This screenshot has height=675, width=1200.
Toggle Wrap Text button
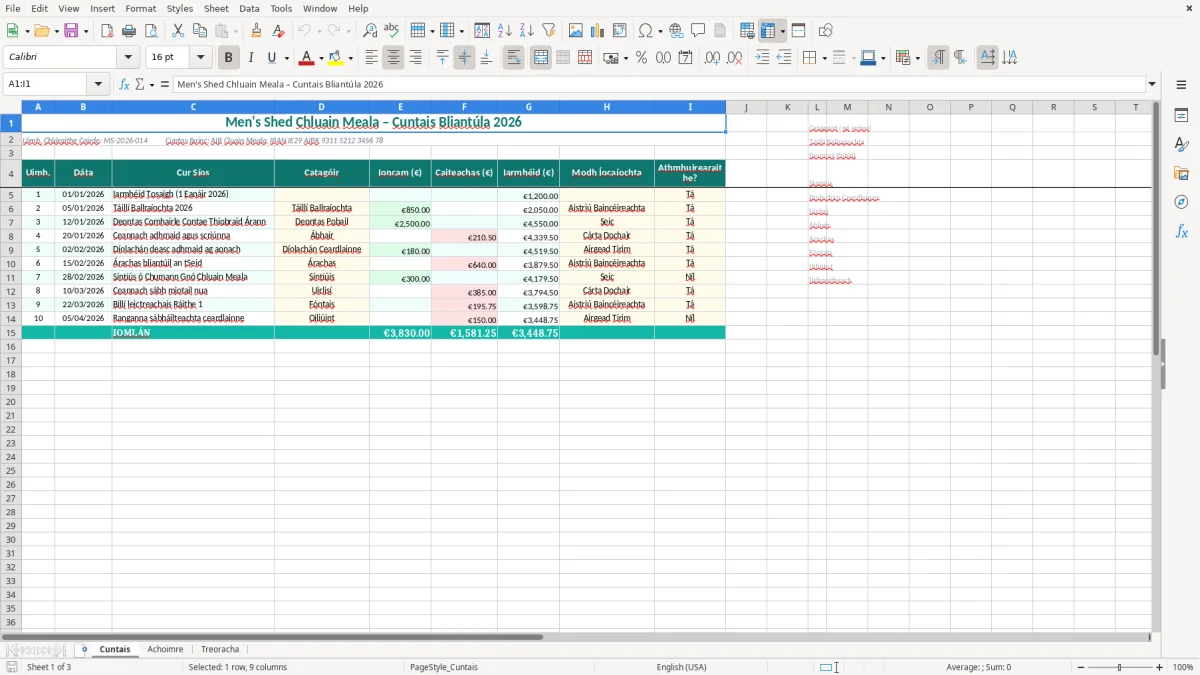(x=514, y=58)
